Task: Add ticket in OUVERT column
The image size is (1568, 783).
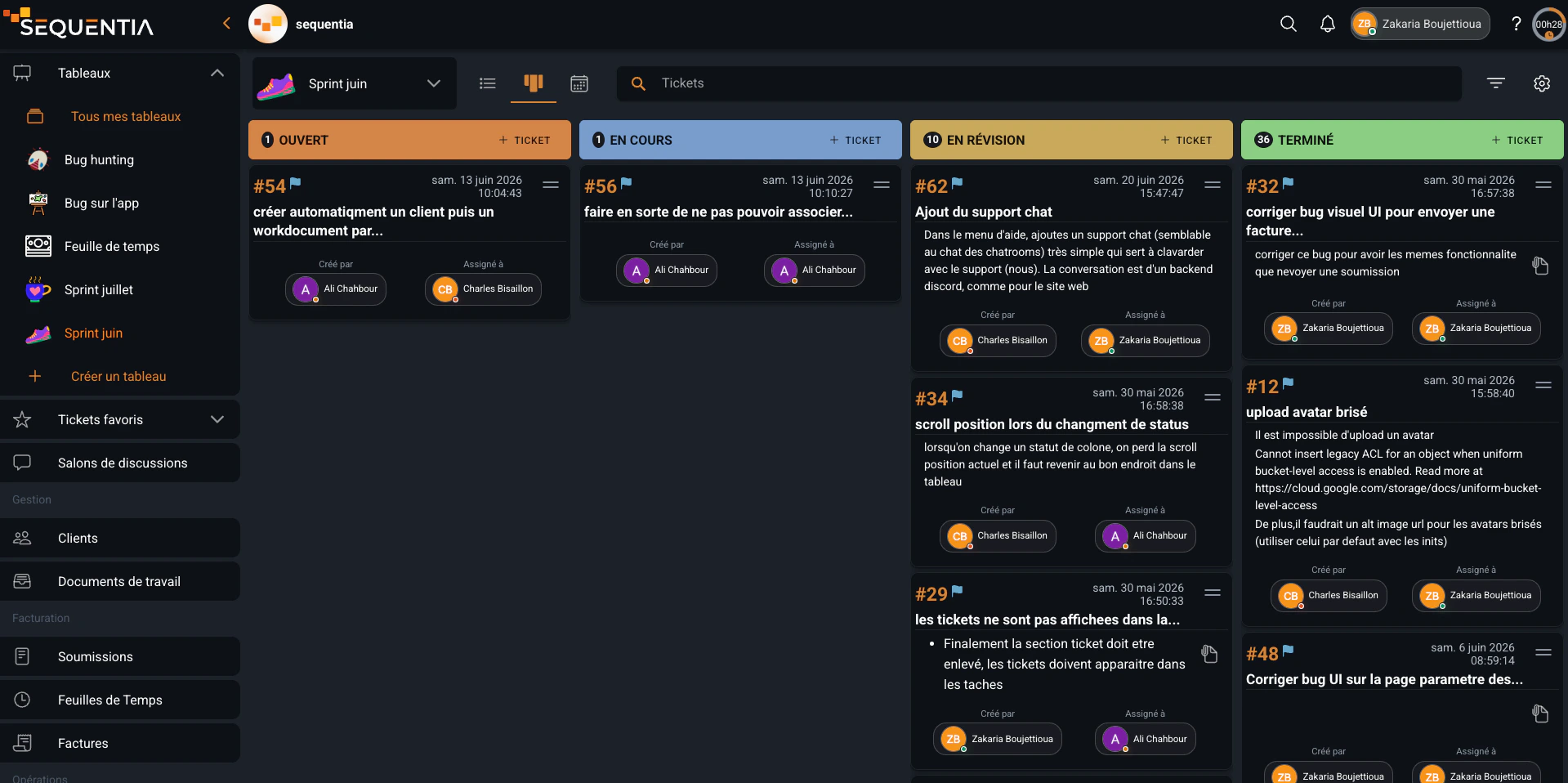Action: point(525,141)
